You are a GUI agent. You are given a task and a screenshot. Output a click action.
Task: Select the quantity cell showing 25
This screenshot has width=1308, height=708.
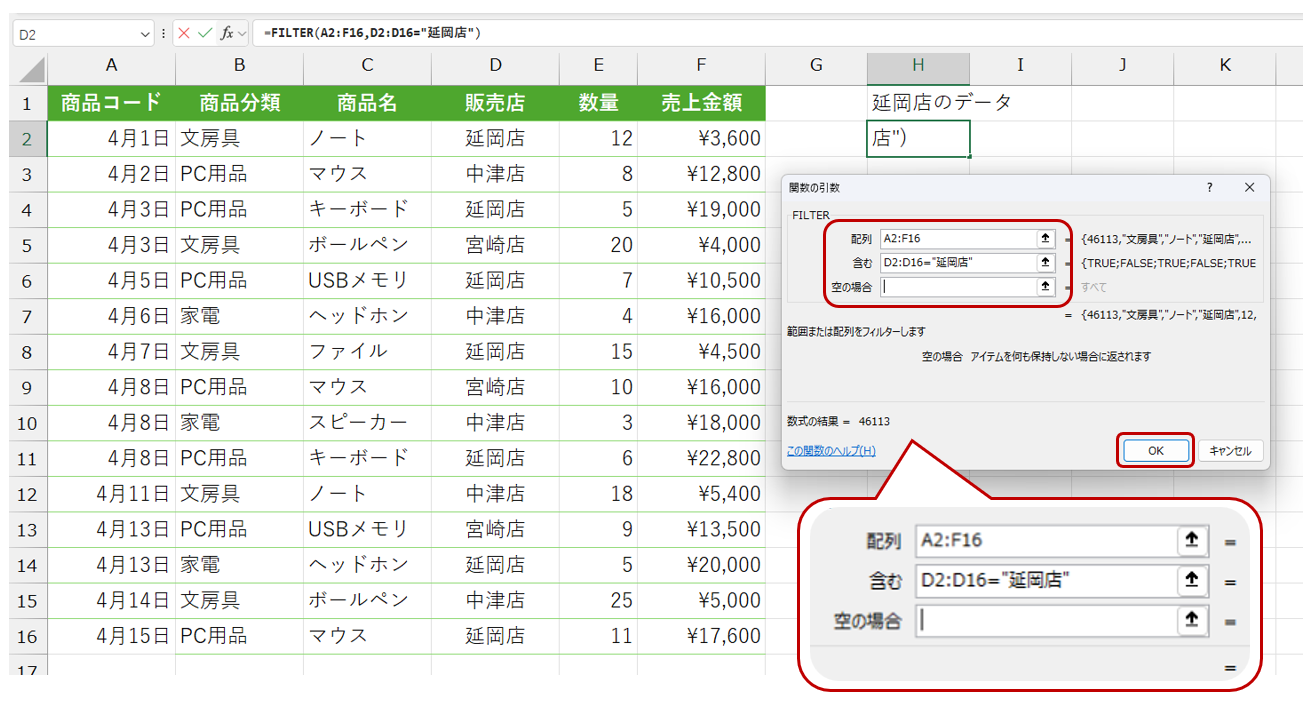[x=599, y=600]
